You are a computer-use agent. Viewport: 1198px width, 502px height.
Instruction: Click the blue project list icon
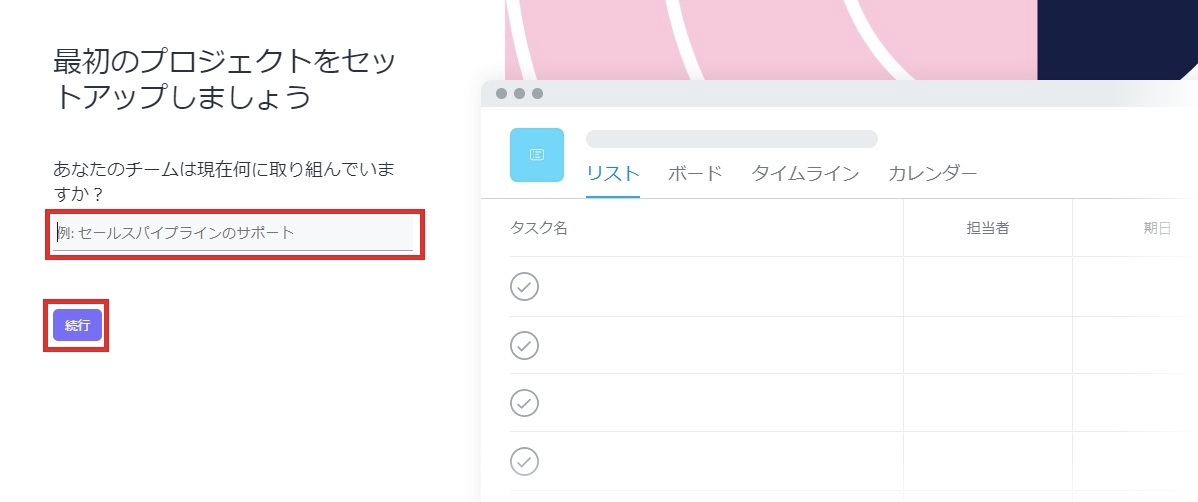(x=537, y=155)
